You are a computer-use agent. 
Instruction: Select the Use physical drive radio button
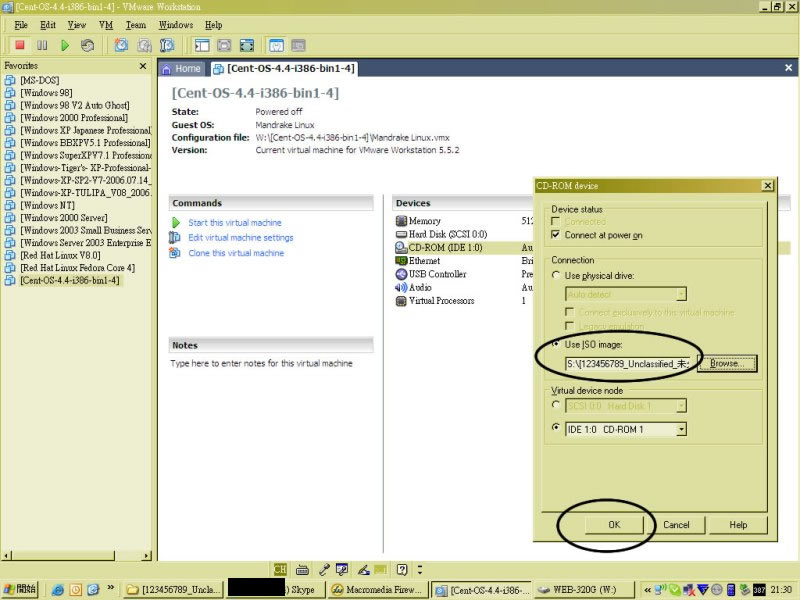(x=556, y=275)
